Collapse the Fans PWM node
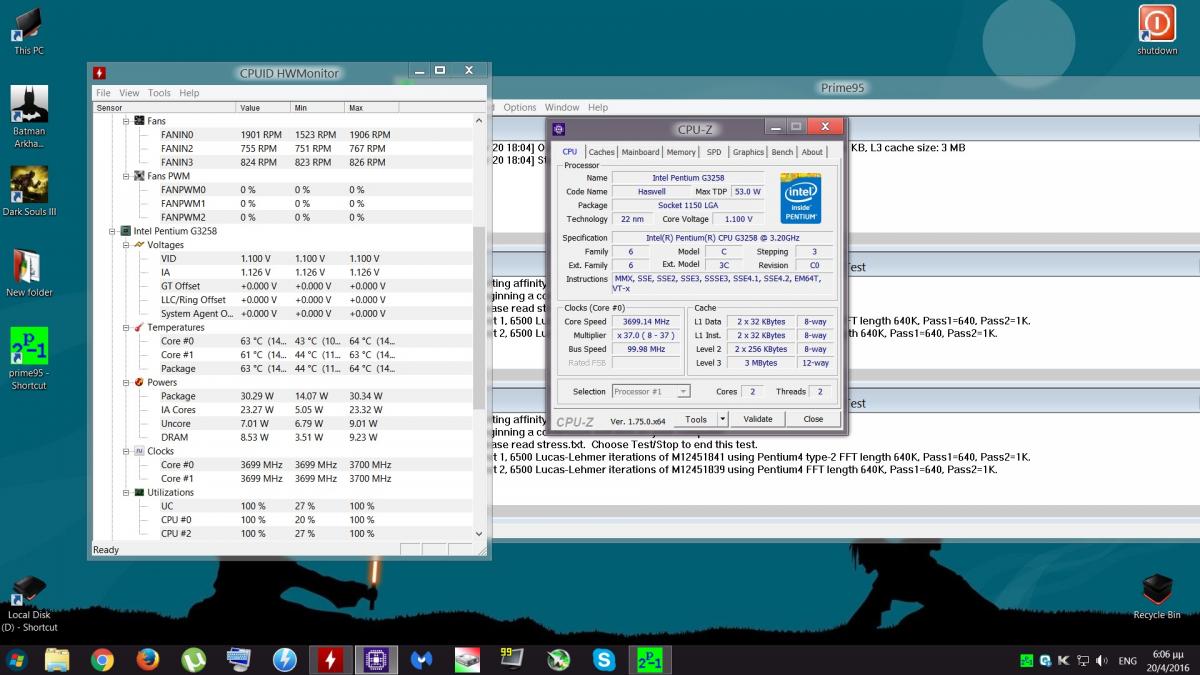This screenshot has width=1200, height=675. click(x=126, y=176)
